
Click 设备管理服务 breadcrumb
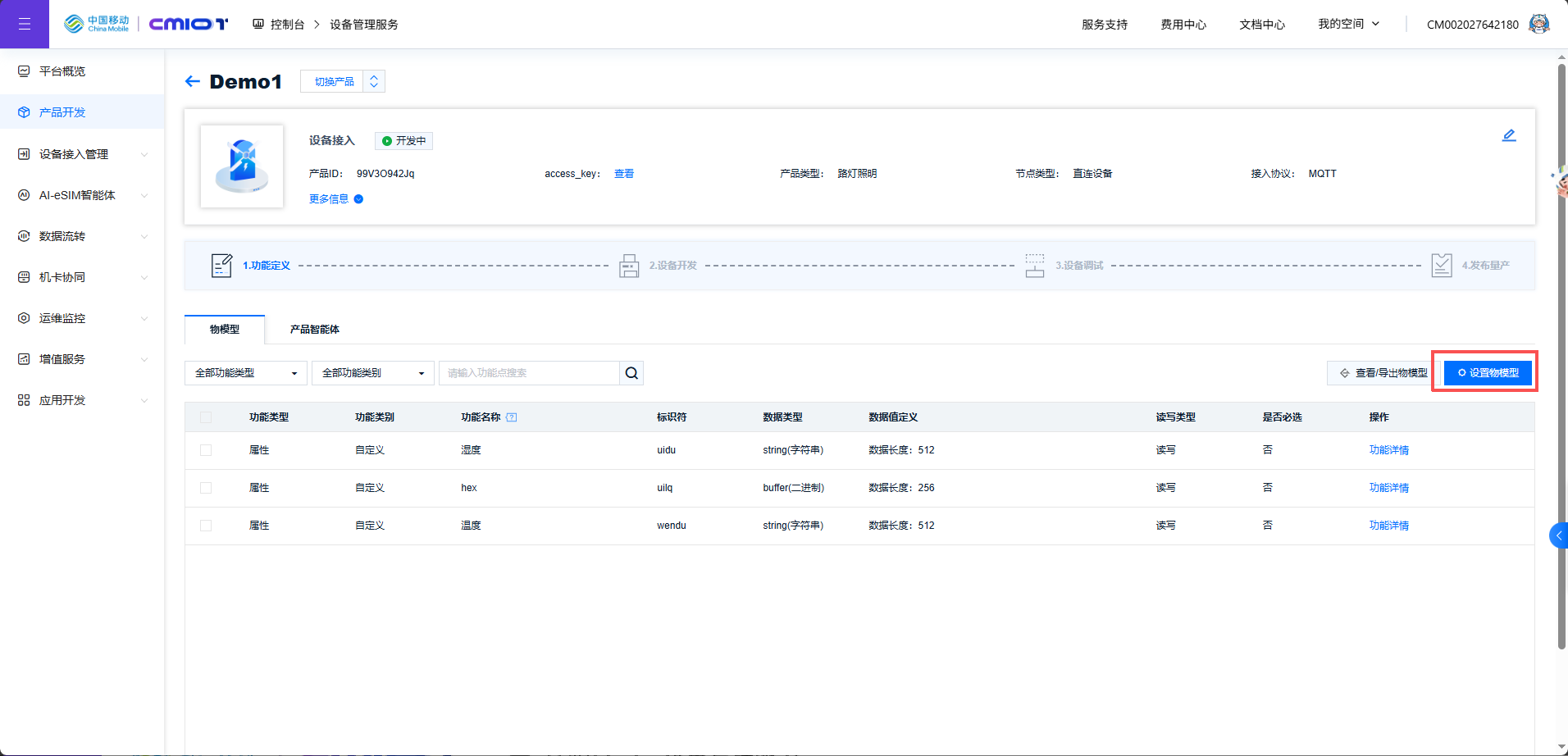click(x=364, y=25)
